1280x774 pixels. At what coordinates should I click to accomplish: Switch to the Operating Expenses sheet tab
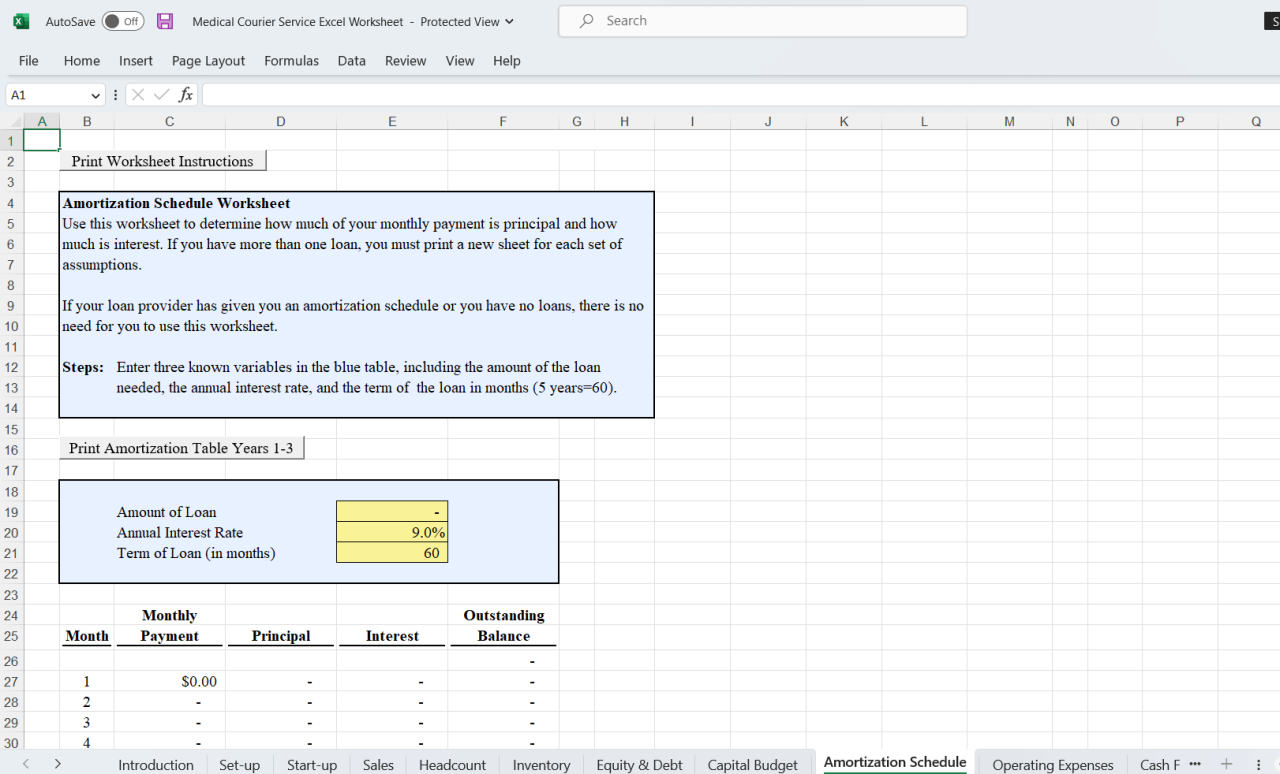tap(1052, 765)
